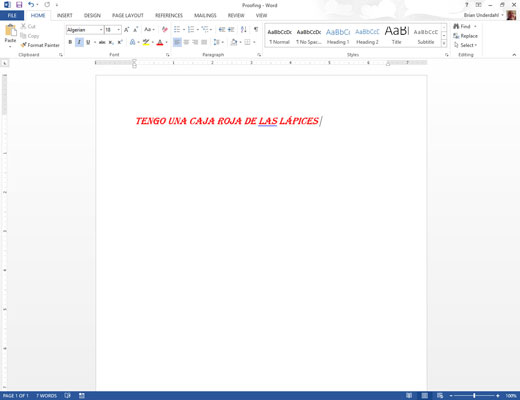
Task: Switch to Read Mode view
Action: coord(409,396)
